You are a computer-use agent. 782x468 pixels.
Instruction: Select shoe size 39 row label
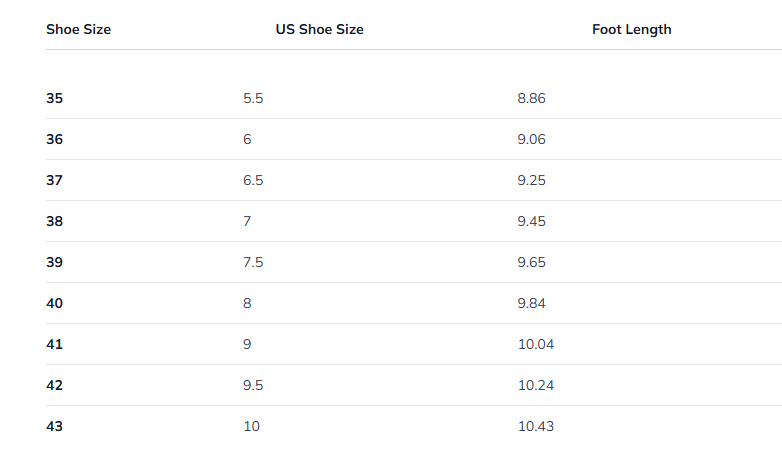54,262
